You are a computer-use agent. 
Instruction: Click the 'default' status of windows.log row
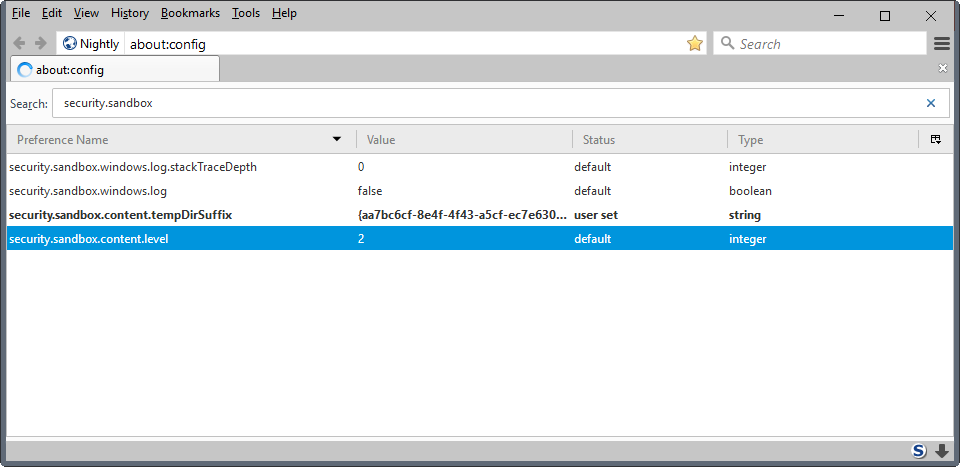tap(592, 191)
